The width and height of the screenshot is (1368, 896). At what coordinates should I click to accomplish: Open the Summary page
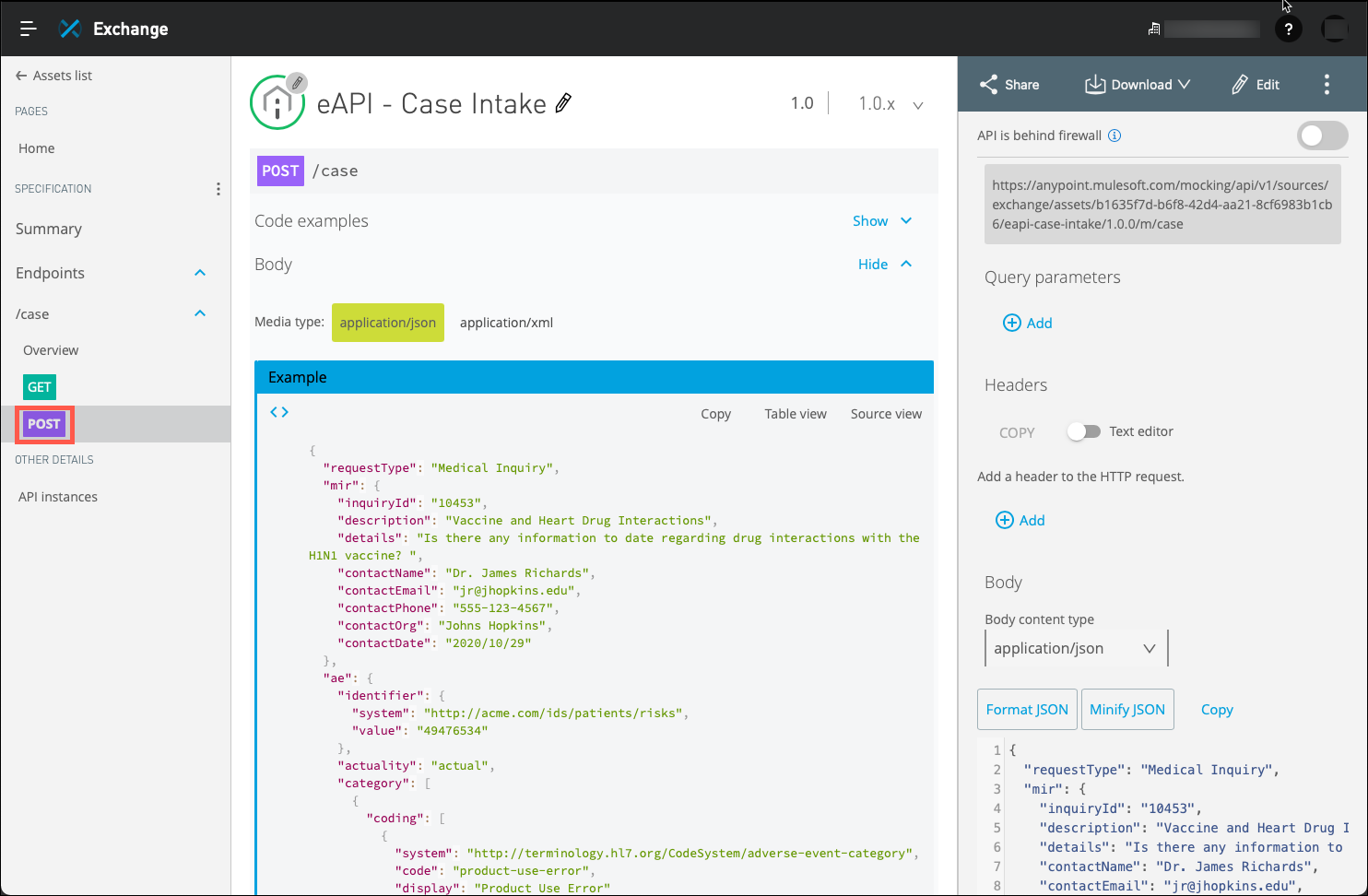pyautogui.click(x=49, y=229)
